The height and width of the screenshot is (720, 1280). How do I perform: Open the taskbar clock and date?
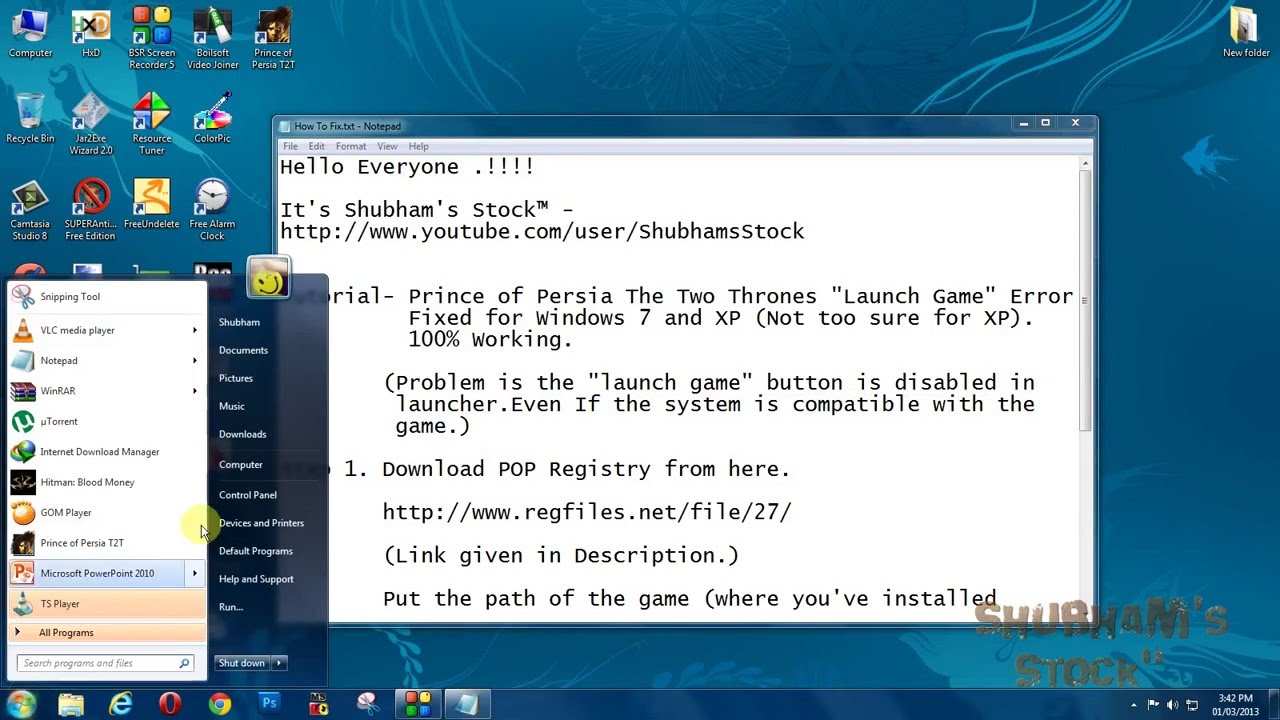(1236, 704)
